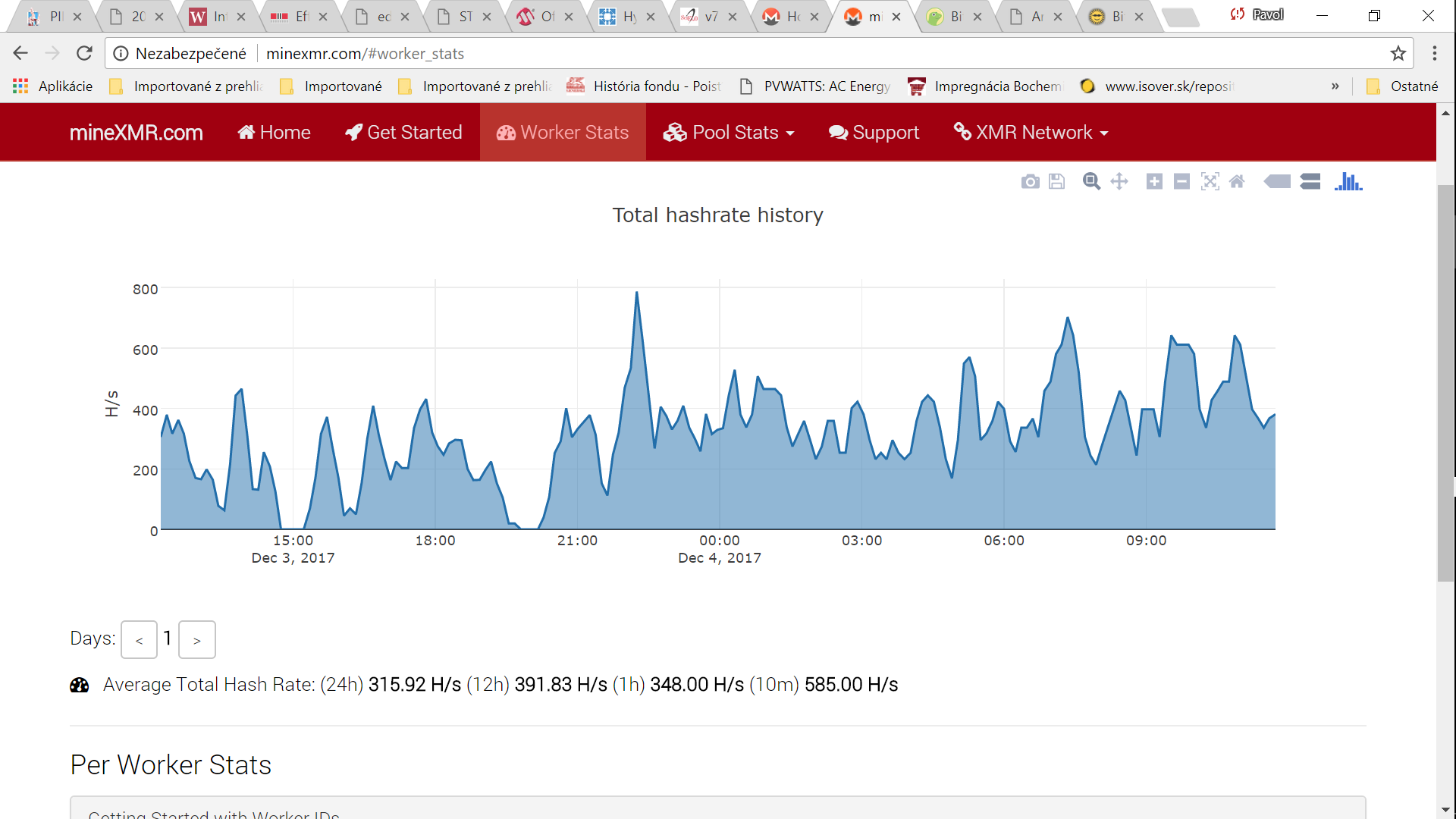Click the browser address bar URL
The height and width of the screenshot is (819, 1456).
coord(365,53)
